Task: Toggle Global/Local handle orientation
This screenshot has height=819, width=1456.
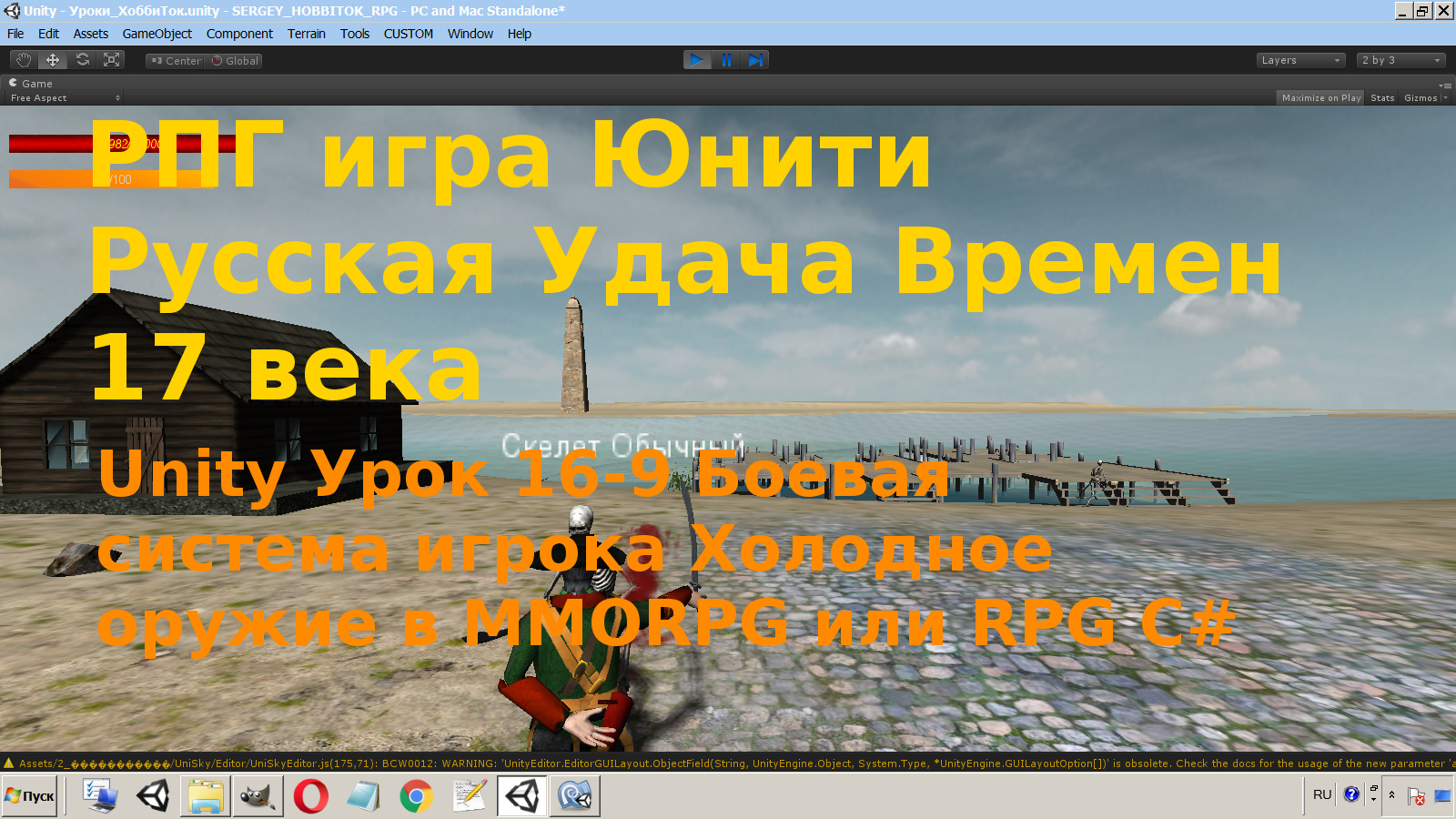Action: pos(235,61)
